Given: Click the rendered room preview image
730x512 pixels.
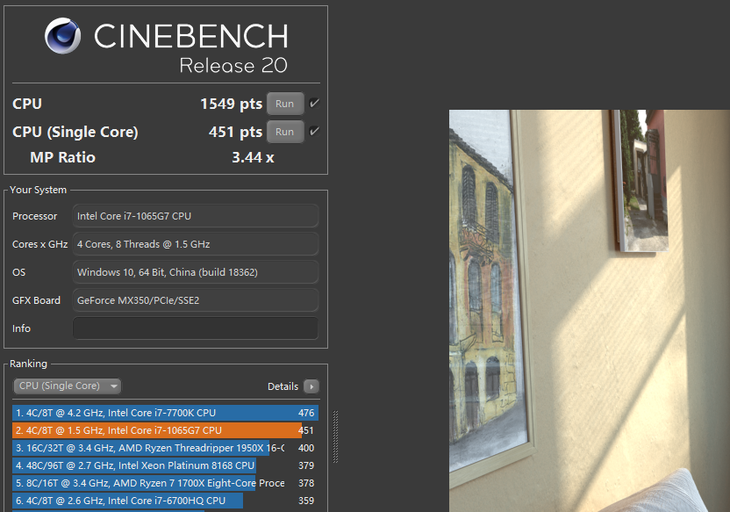Looking at the screenshot, I should [x=589, y=310].
